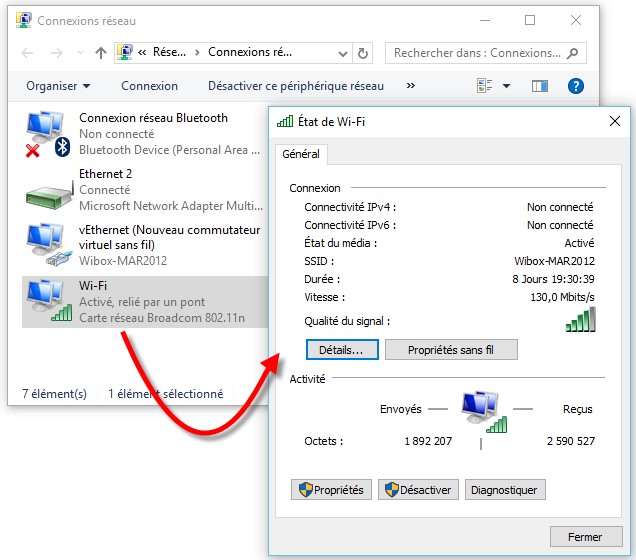
Task: Click the refresh icon beside address bar
Action: coord(364,53)
